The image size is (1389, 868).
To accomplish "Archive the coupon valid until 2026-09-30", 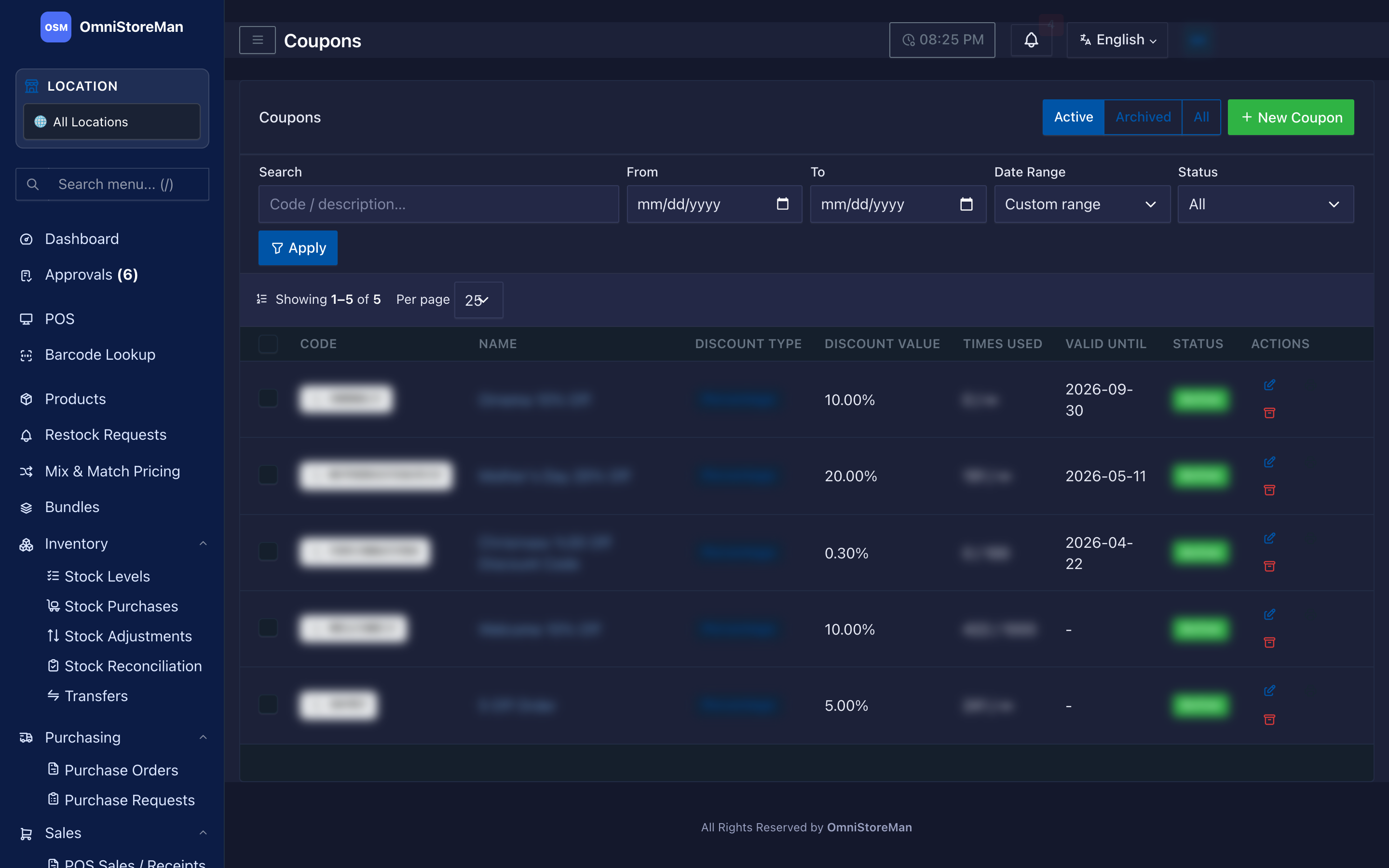I will coord(1269,413).
